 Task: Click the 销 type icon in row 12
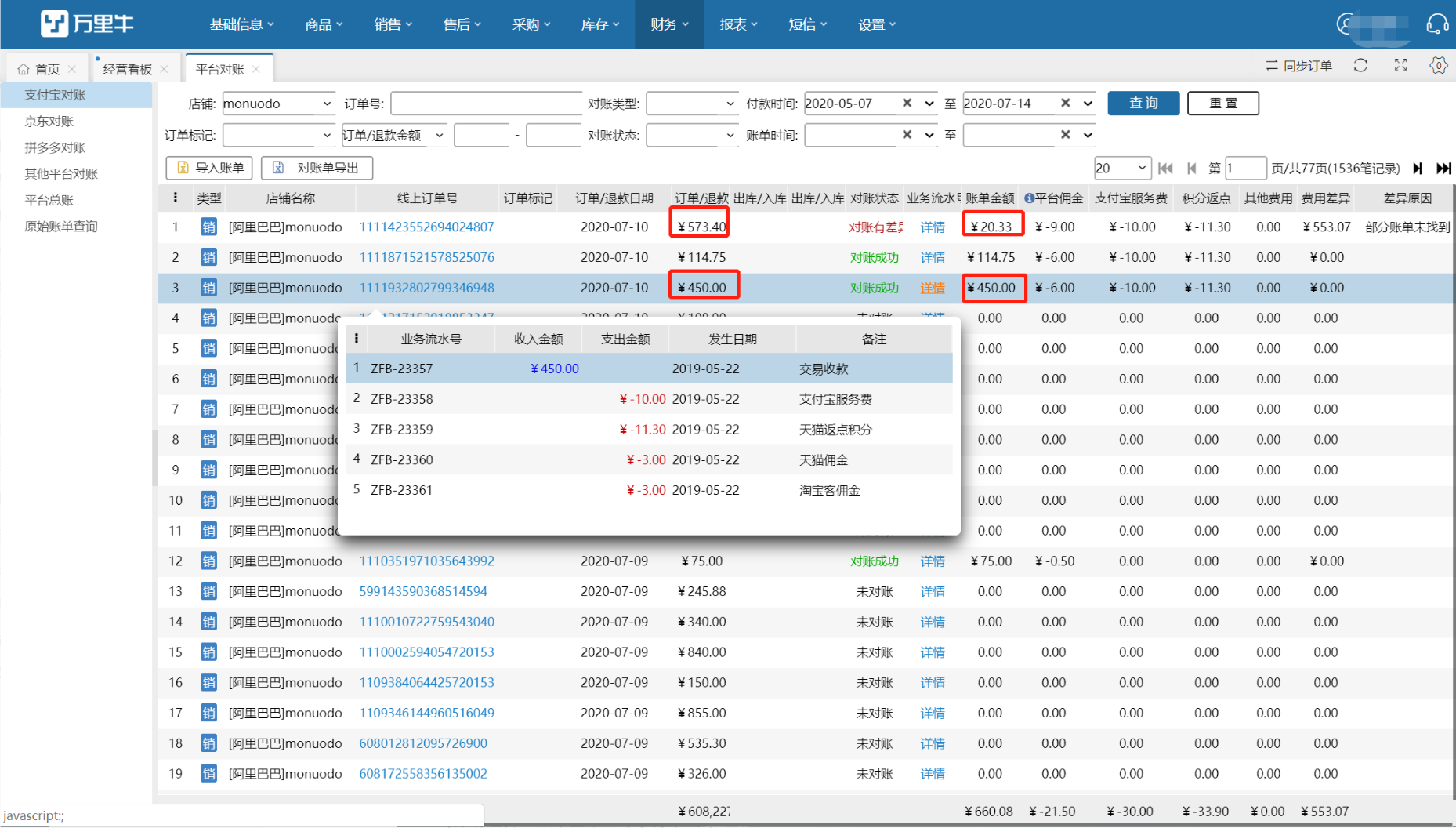[208, 561]
